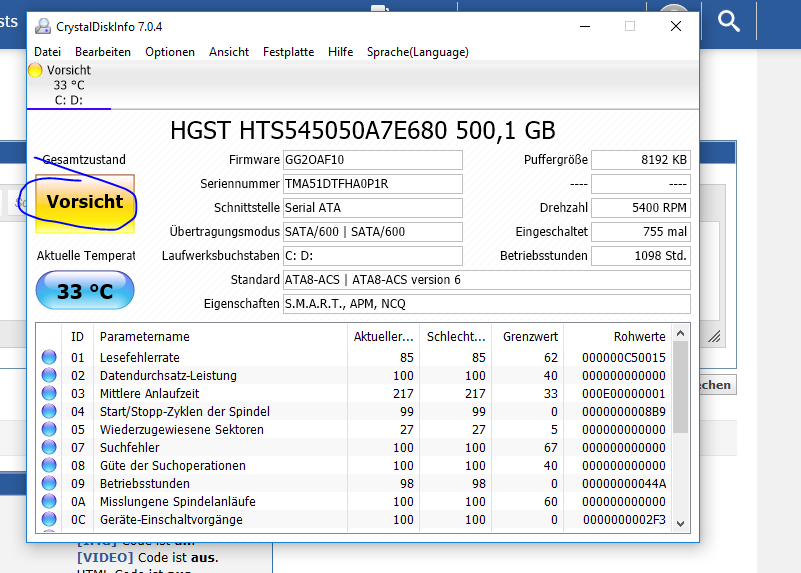The image size is (801, 573).
Task: Click the Standard field ATA8-ACS
Action: point(487,280)
